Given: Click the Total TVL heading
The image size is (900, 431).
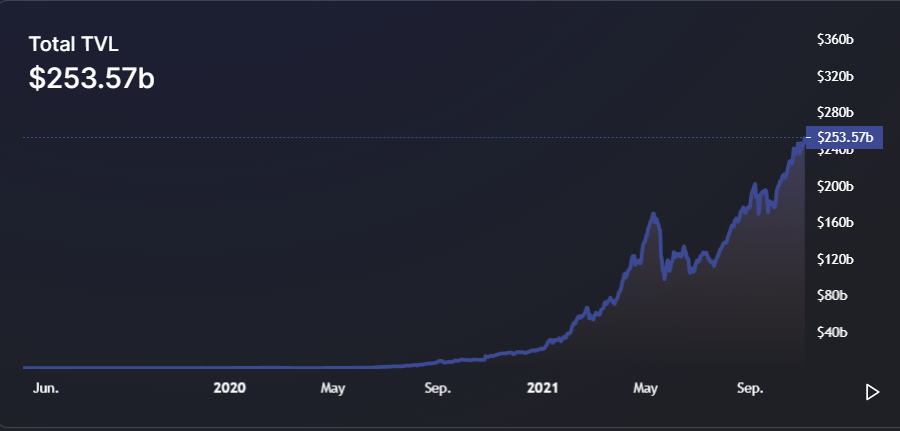Looking at the screenshot, I should coord(74,44).
